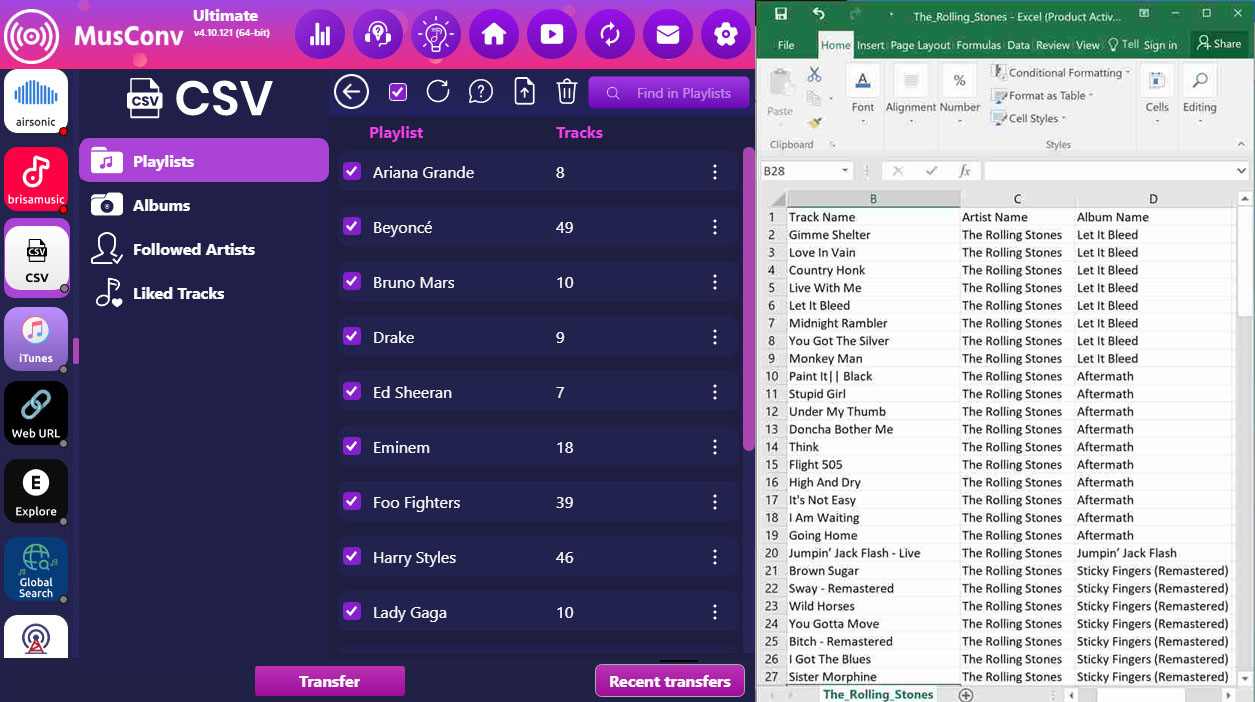Click the refresh icon in CSV toolbar

pos(438,92)
